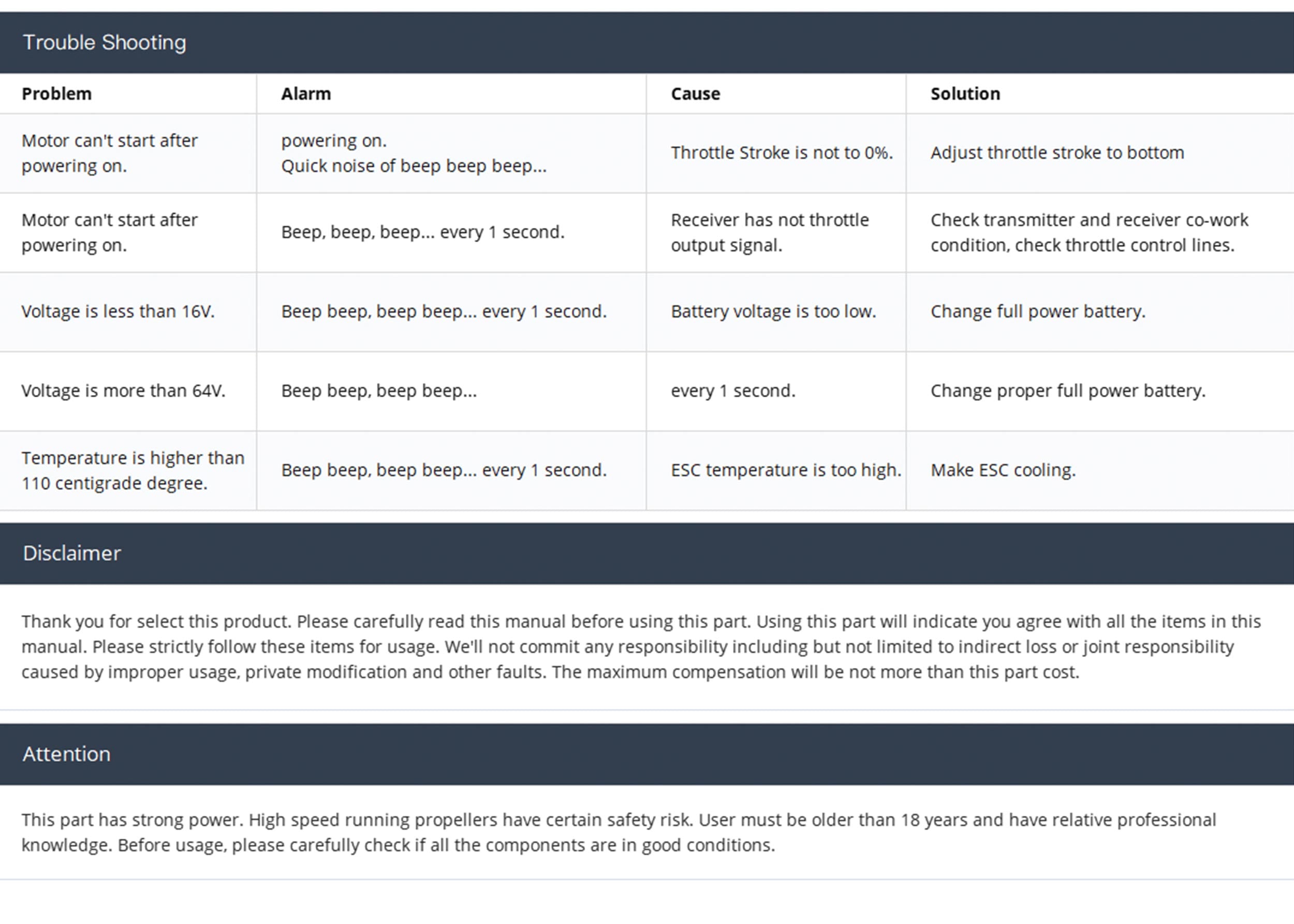Image resolution: width=1294 pixels, height=924 pixels.
Task: Click the Trouble Shooting section heading
Action: coord(104,42)
